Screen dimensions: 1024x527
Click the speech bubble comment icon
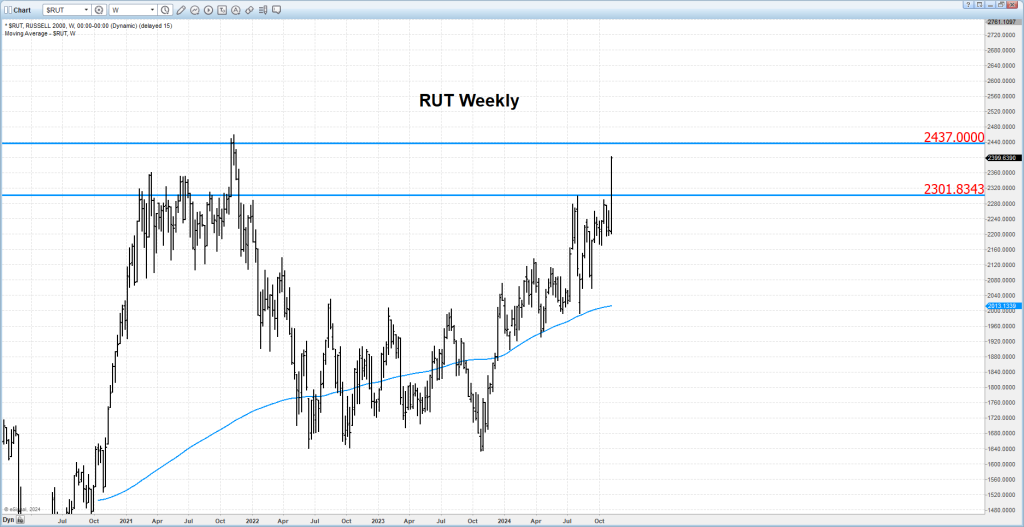[276, 9]
